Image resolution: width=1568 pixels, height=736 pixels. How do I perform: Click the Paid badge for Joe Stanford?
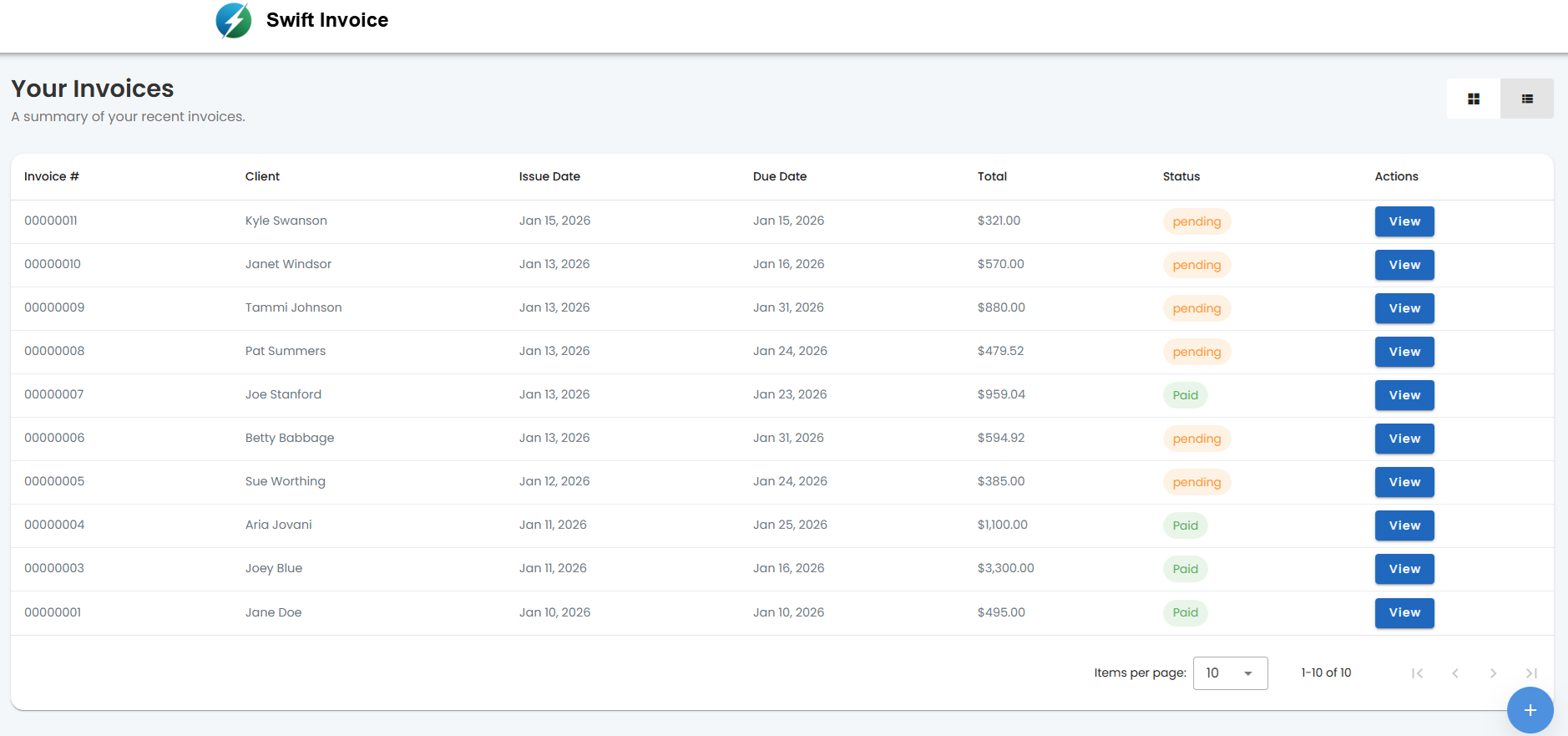pyautogui.click(x=1186, y=395)
